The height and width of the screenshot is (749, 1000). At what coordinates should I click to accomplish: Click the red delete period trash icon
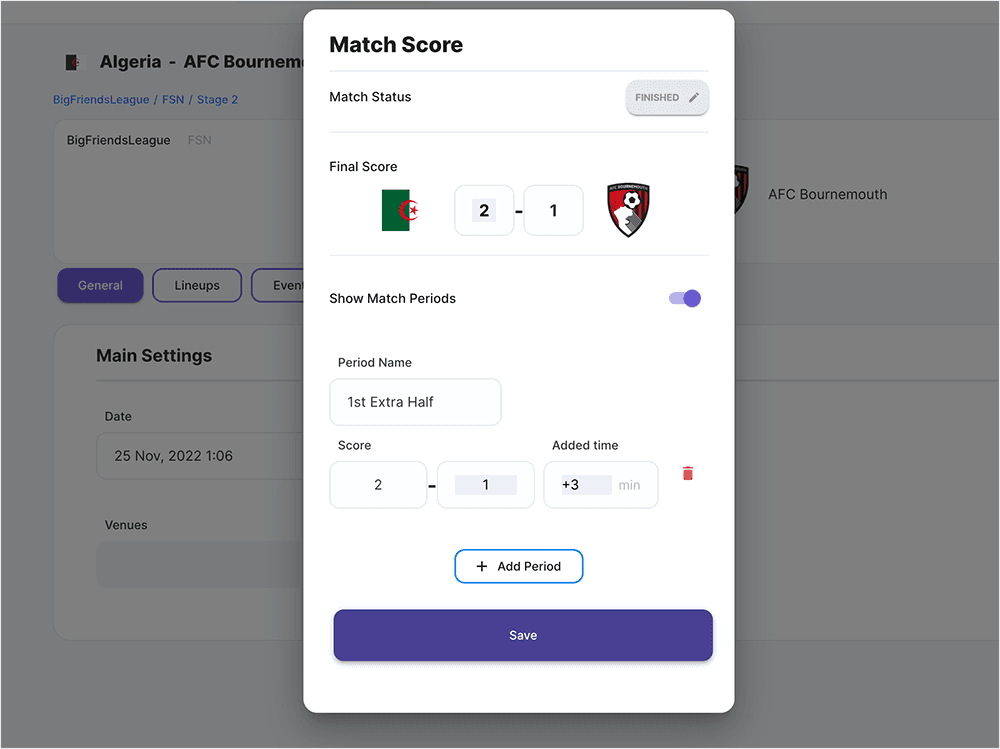click(x=688, y=473)
